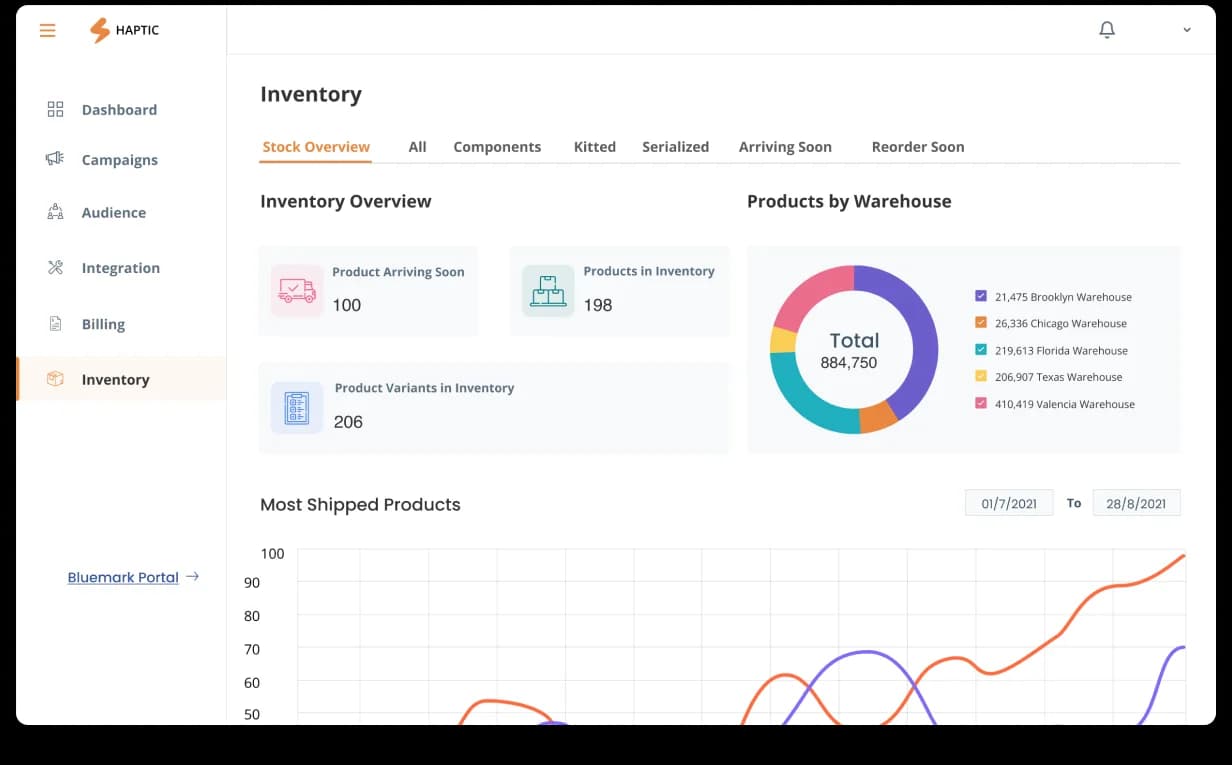Toggle the Brooklyn Warehouse legend checkbox

tap(981, 296)
